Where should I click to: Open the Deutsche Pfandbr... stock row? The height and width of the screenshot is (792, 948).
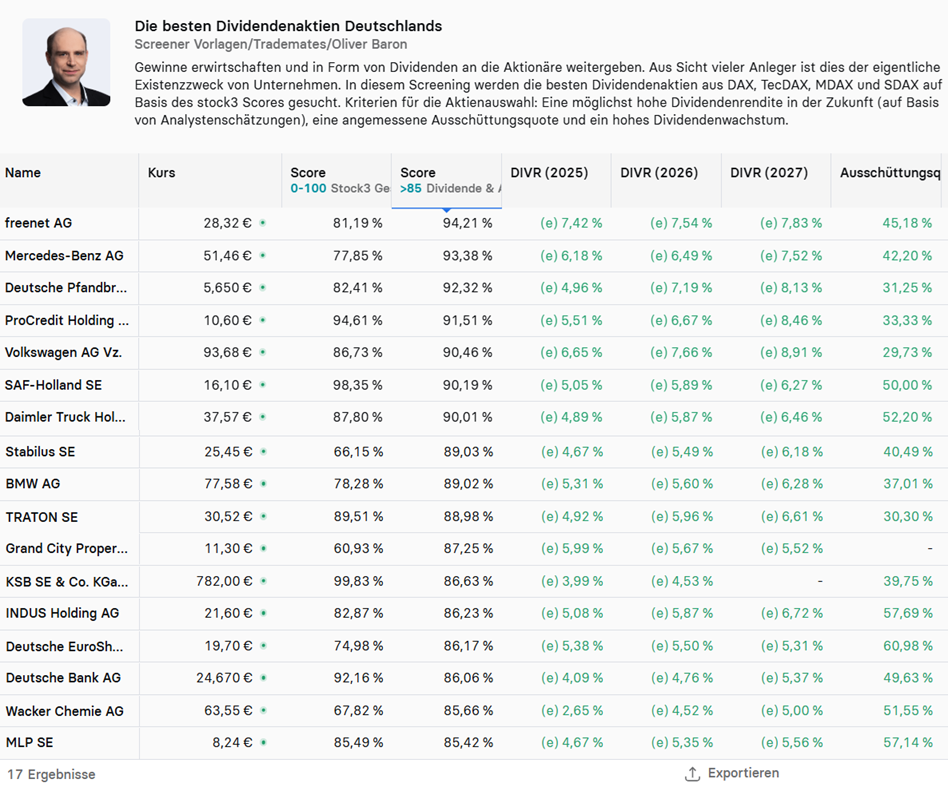[474, 288]
